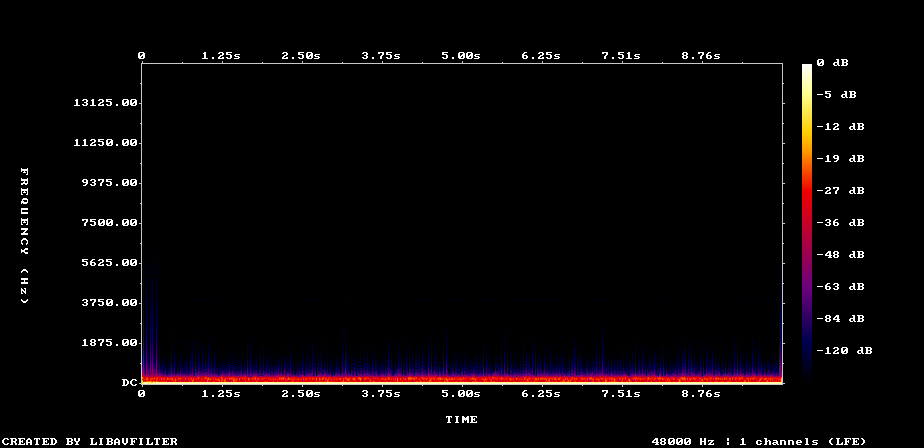
Task: Click the top 6.25s time label
Action: pos(541,56)
